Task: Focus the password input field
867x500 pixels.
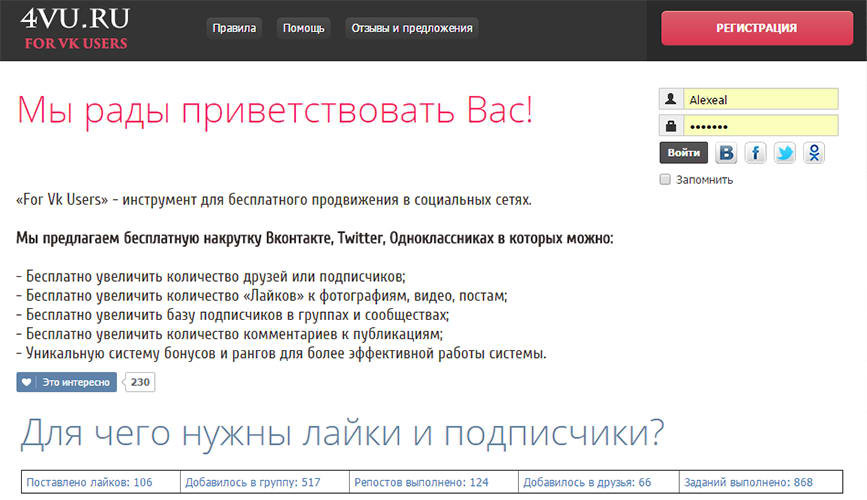Action: coord(761,126)
